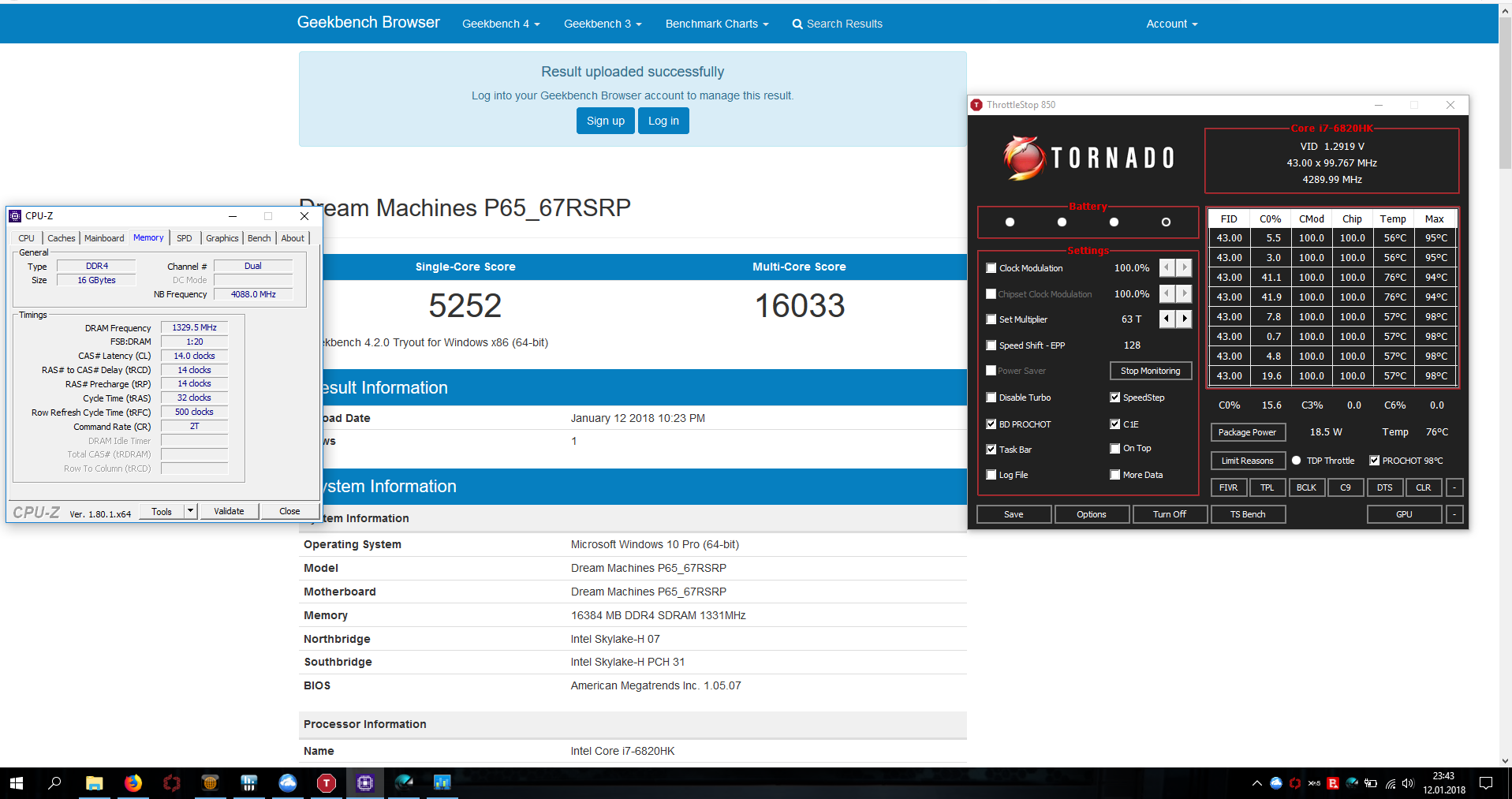
Task: Open the blue bar chart app on taskbar
Action: click(442, 782)
